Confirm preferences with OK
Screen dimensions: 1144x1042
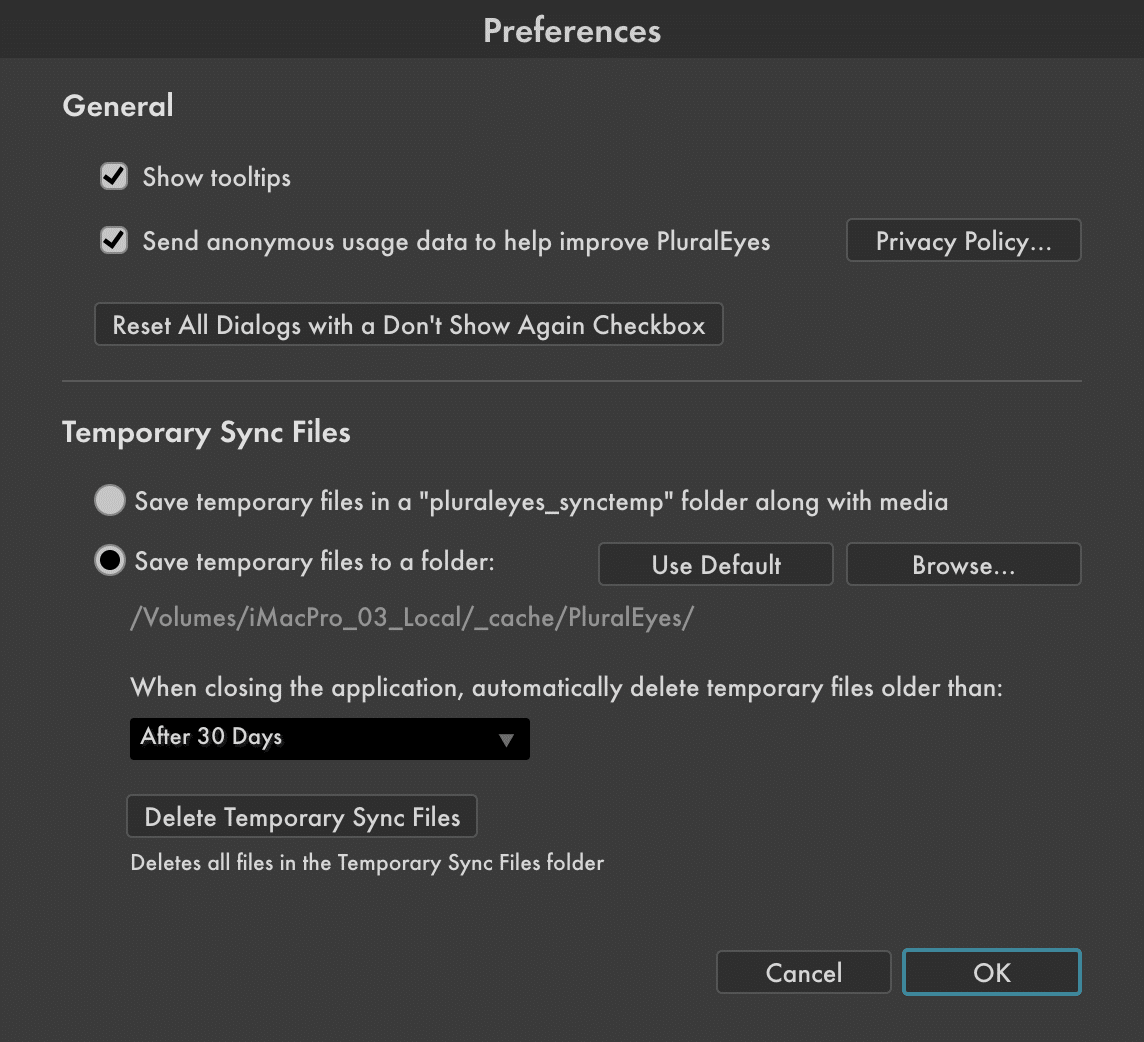pyautogui.click(x=991, y=973)
